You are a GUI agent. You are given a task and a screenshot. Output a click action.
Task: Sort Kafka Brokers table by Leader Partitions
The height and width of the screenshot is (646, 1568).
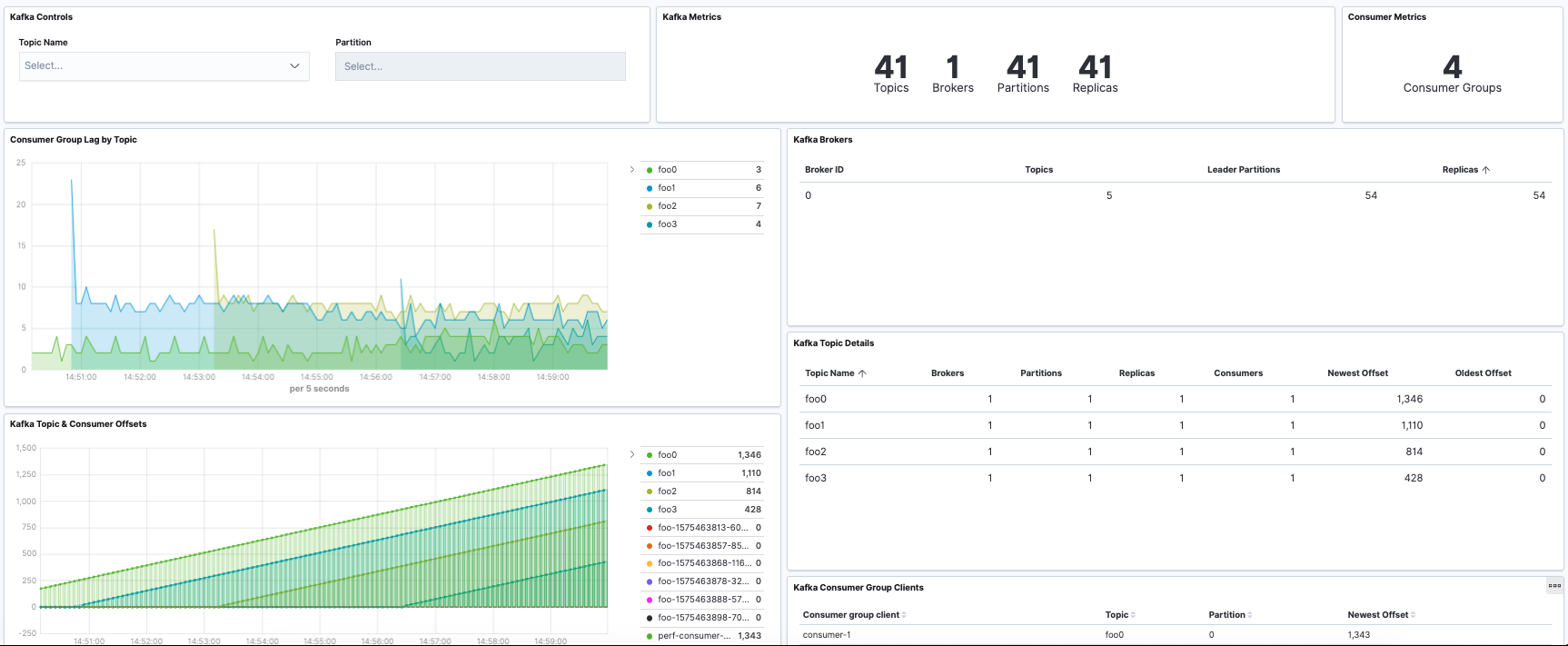(1243, 170)
